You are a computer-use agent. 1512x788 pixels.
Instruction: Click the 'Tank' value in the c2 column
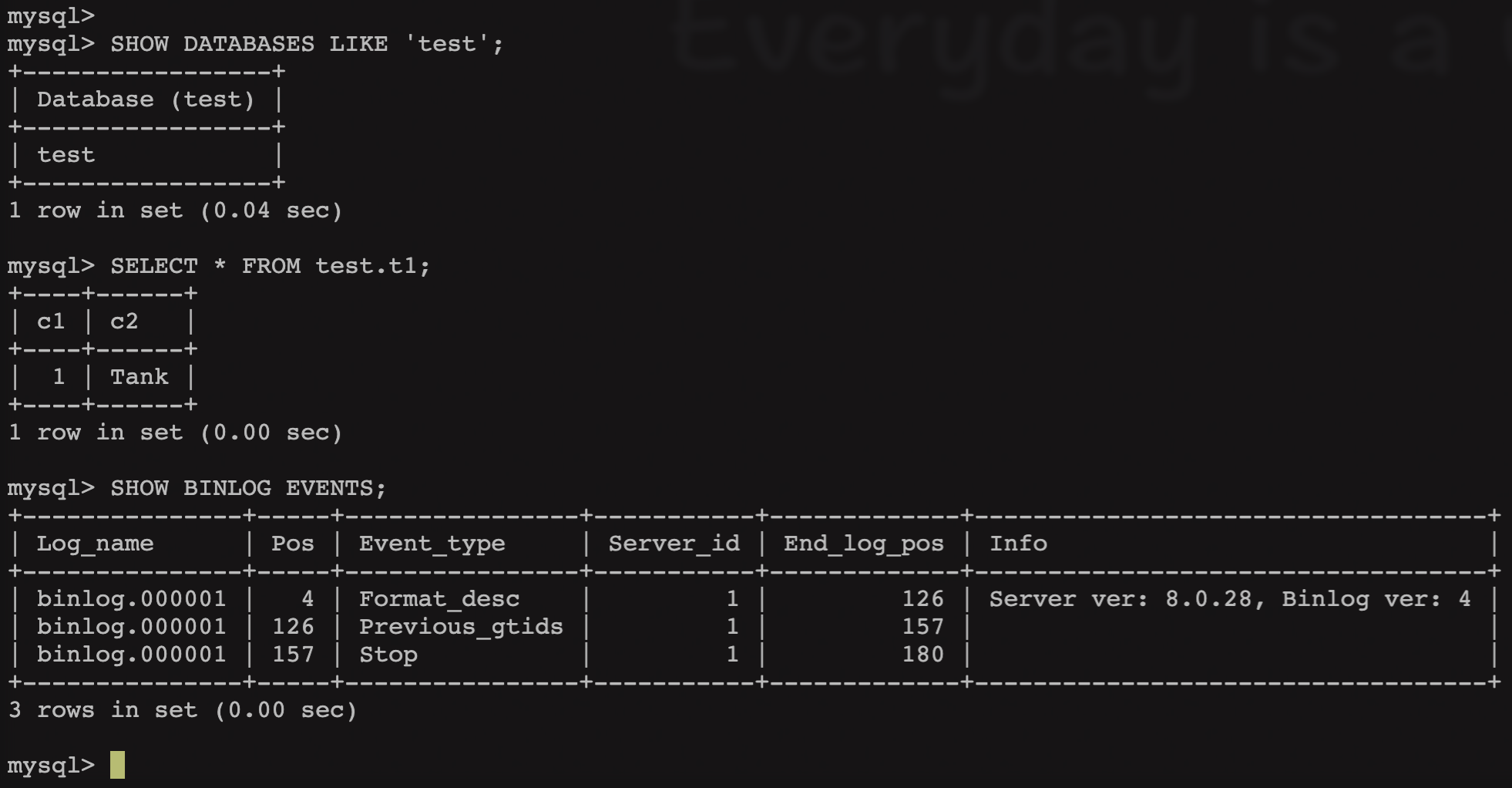(139, 377)
